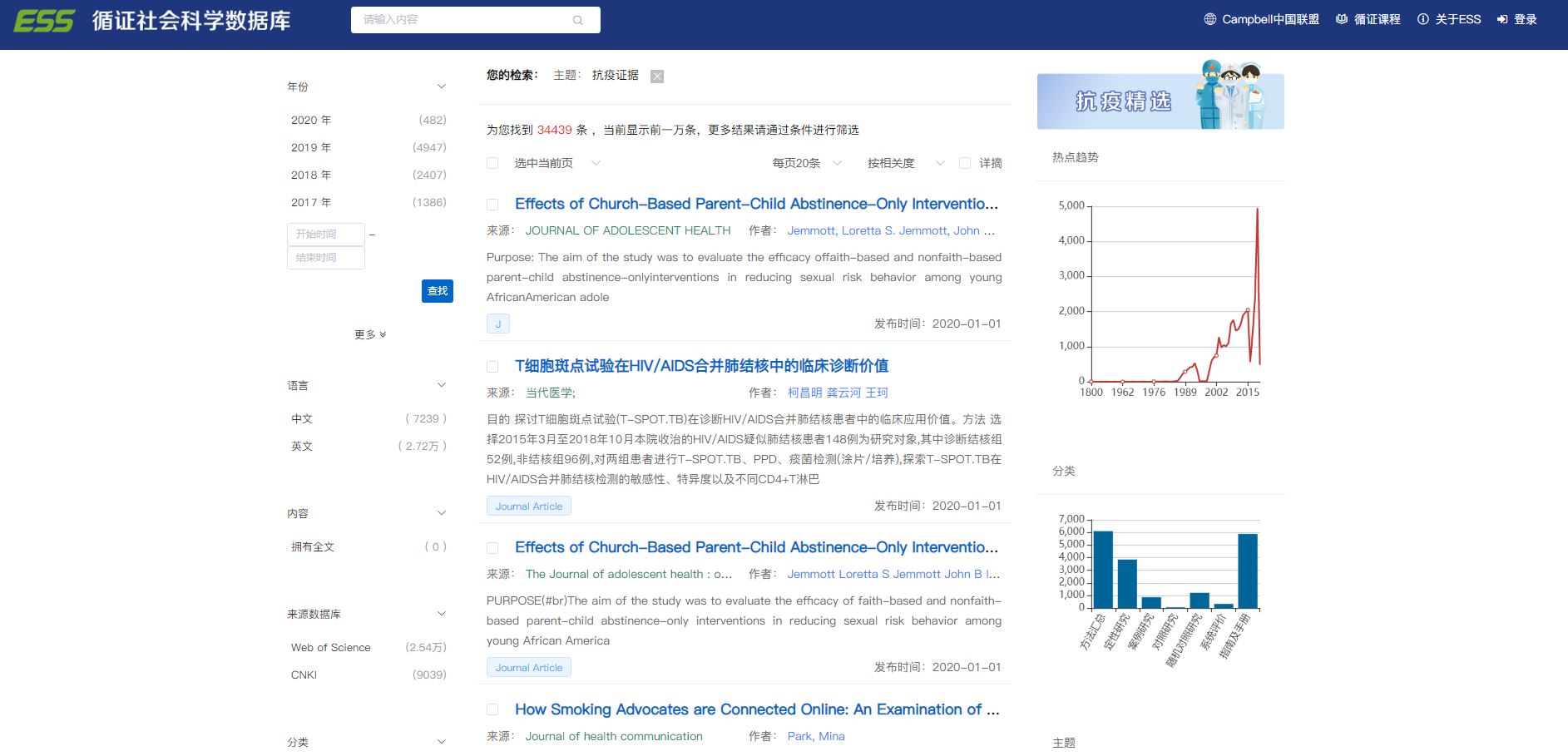Collapse the 分类 filter section
This screenshot has height=756, width=1568.
tap(442, 742)
